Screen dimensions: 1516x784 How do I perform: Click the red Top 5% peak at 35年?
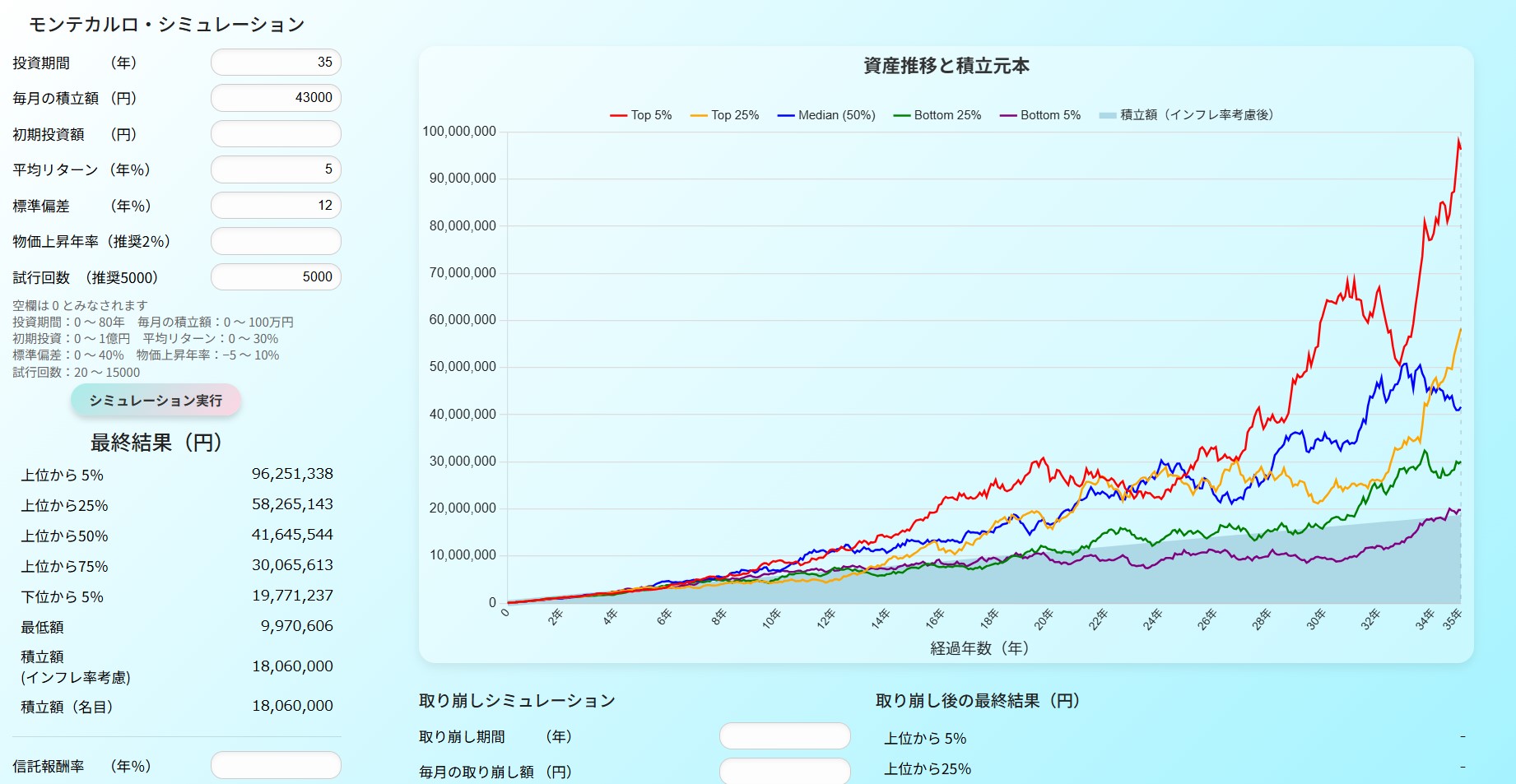pyautogui.click(x=1458, y=141)
